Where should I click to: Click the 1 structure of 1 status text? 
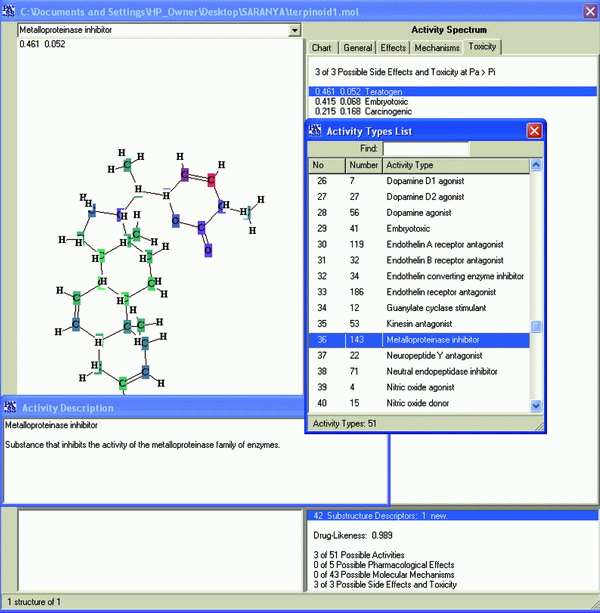(34, 602)
